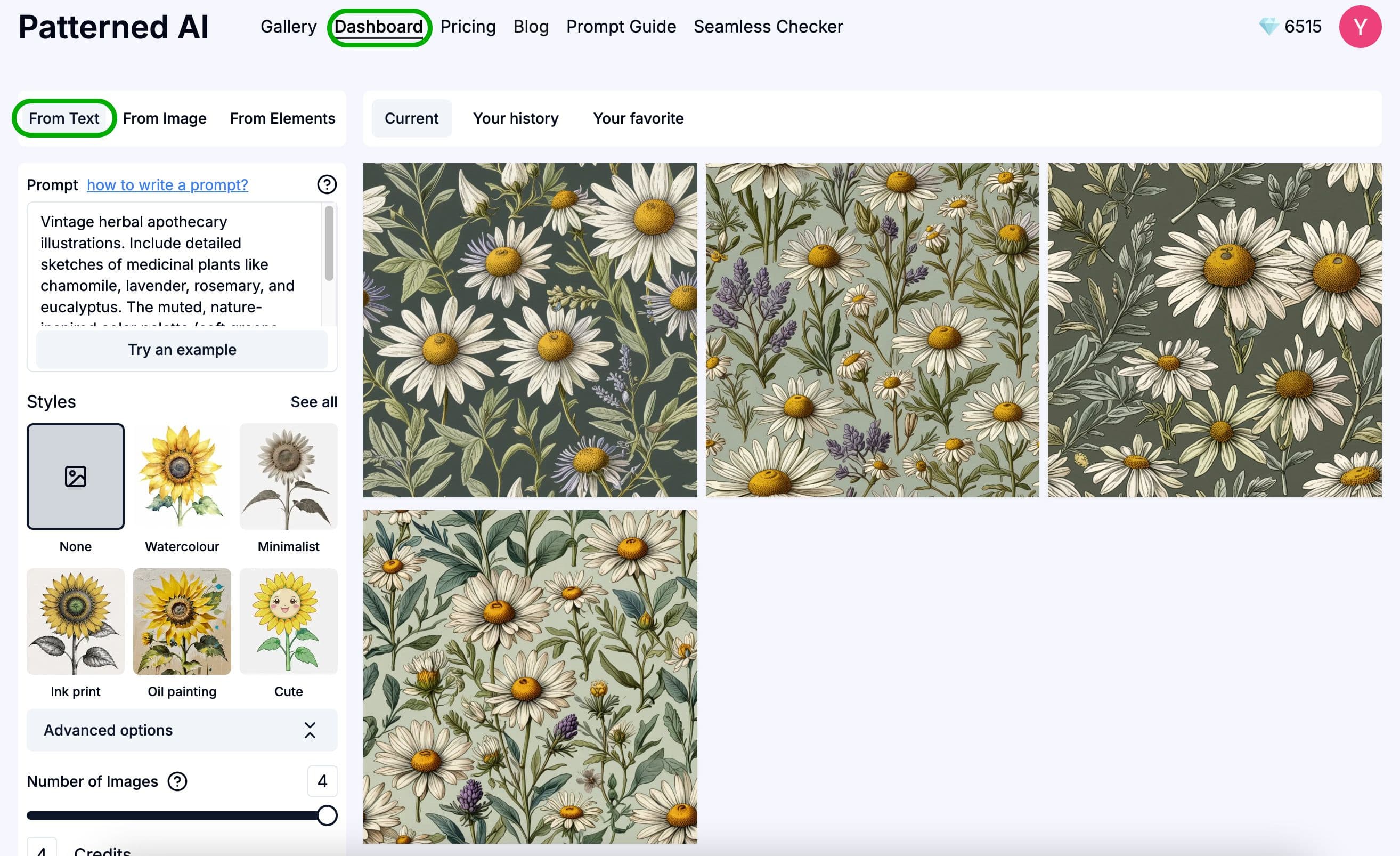The image size is (1400, 856).
Task: Click the Try an example button
Action: point(182,349)
